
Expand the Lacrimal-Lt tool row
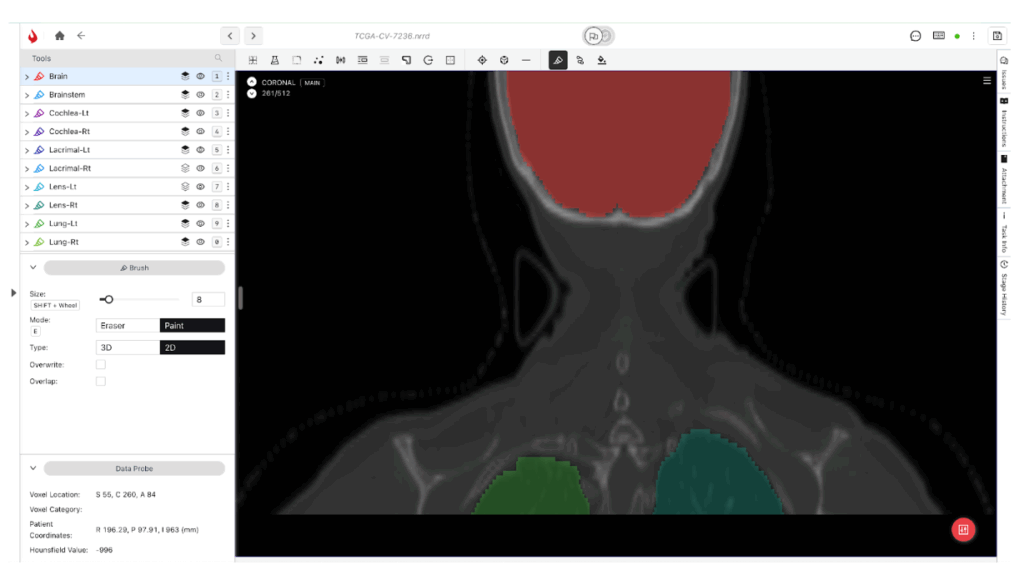pos(27,150)
